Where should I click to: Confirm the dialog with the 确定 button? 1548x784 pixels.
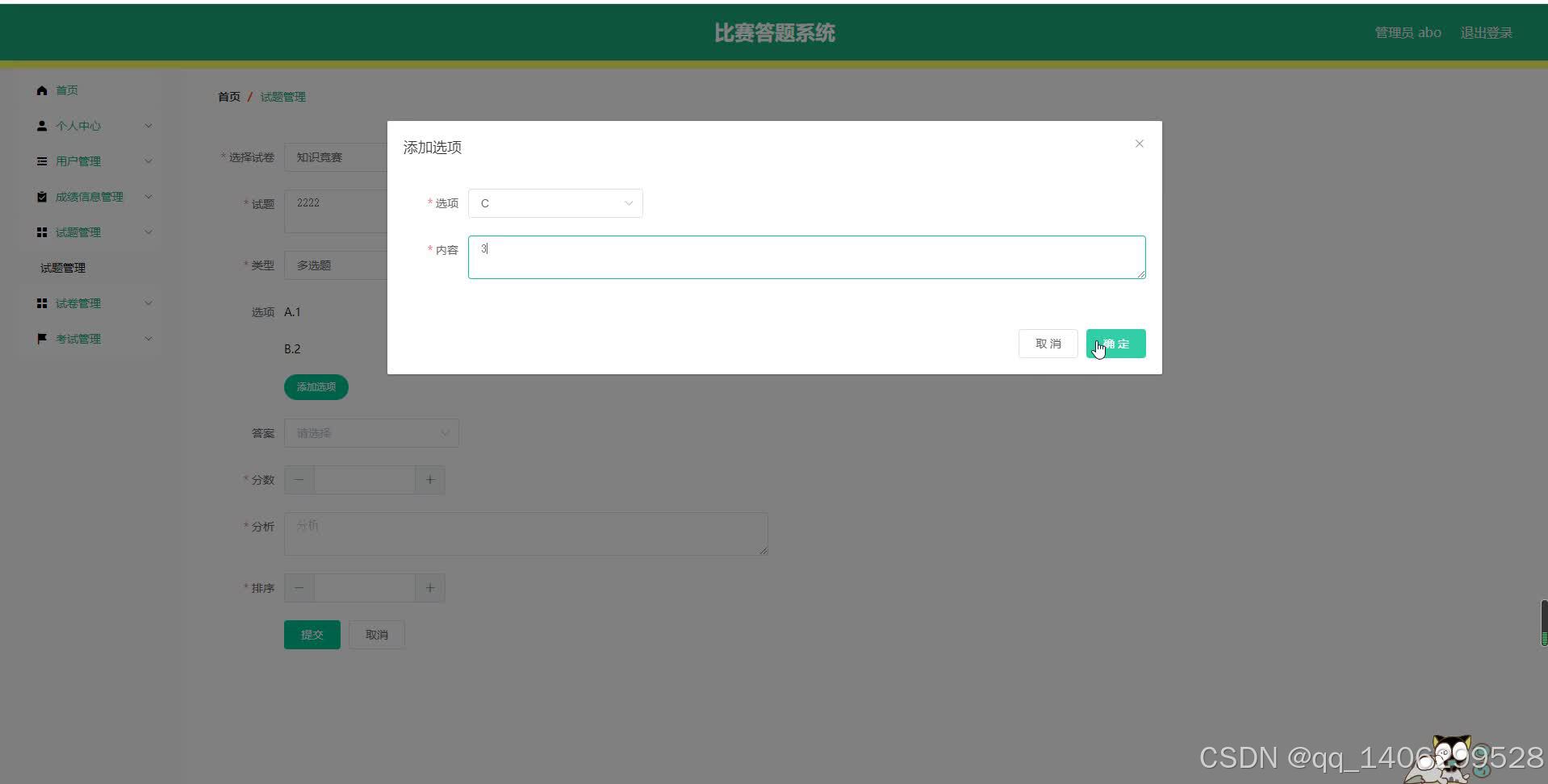[1115, 343]
